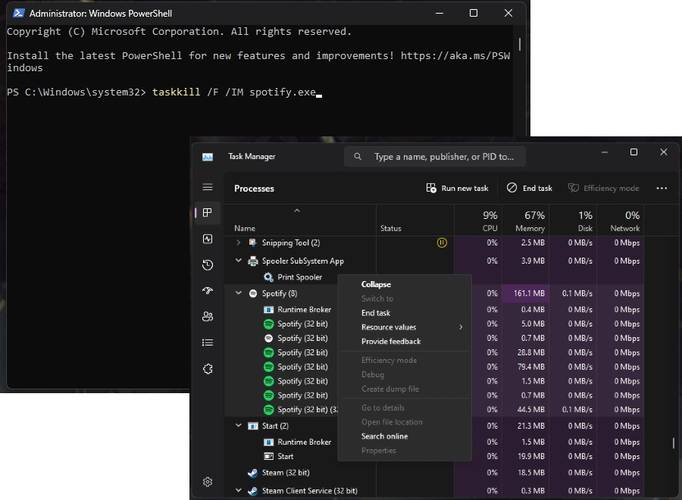Open Details page icon in sidebar
Viewport: 682px width, 500px height.
207,343
